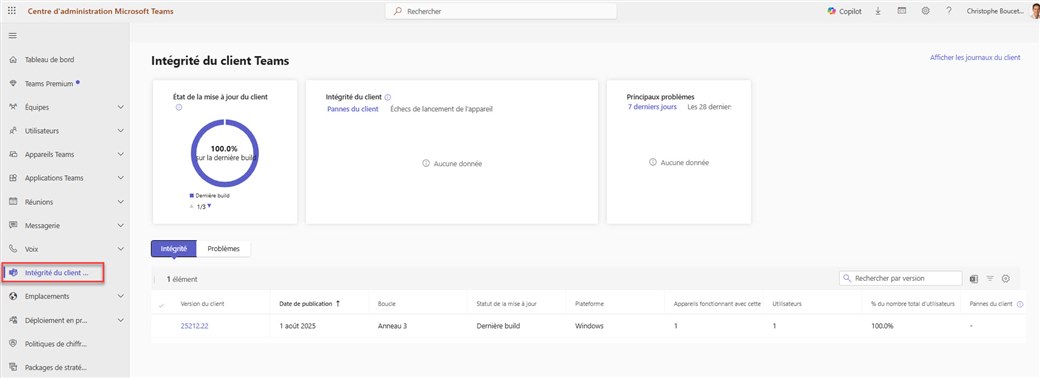Click the Déploiement en pr... sidebar icon
Screen dimensions: 1040x378
tap(13, 320)
